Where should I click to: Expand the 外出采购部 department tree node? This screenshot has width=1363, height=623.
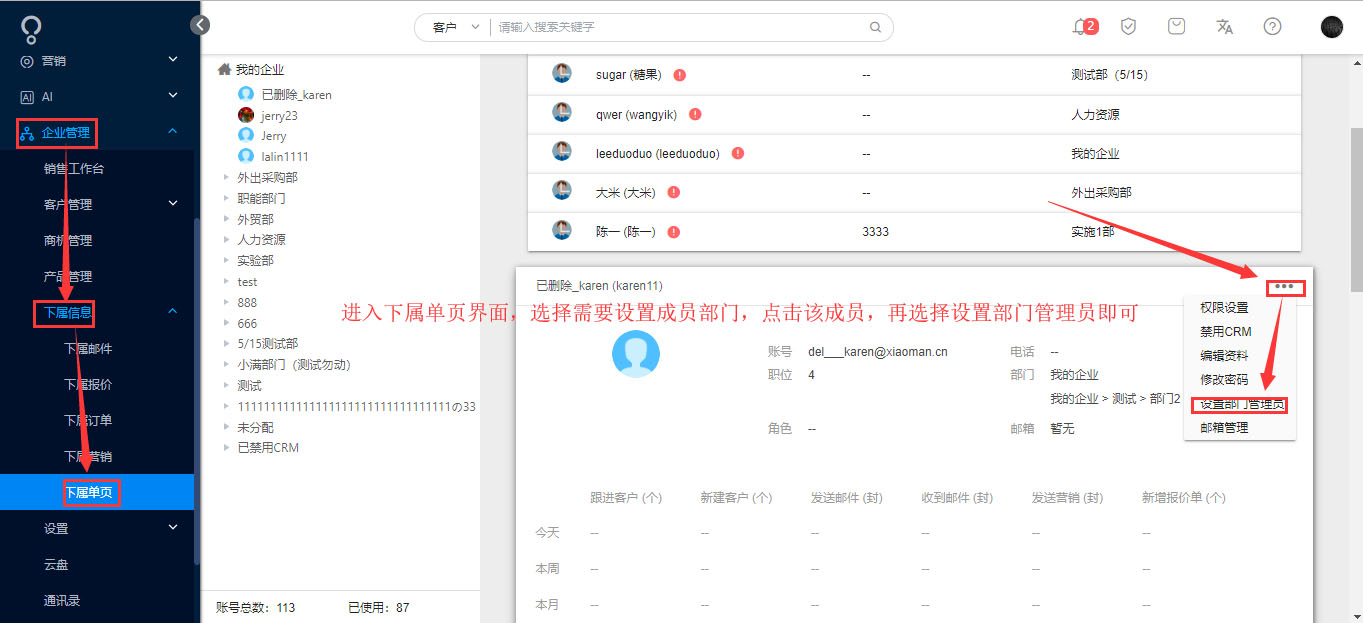point(226,177)
